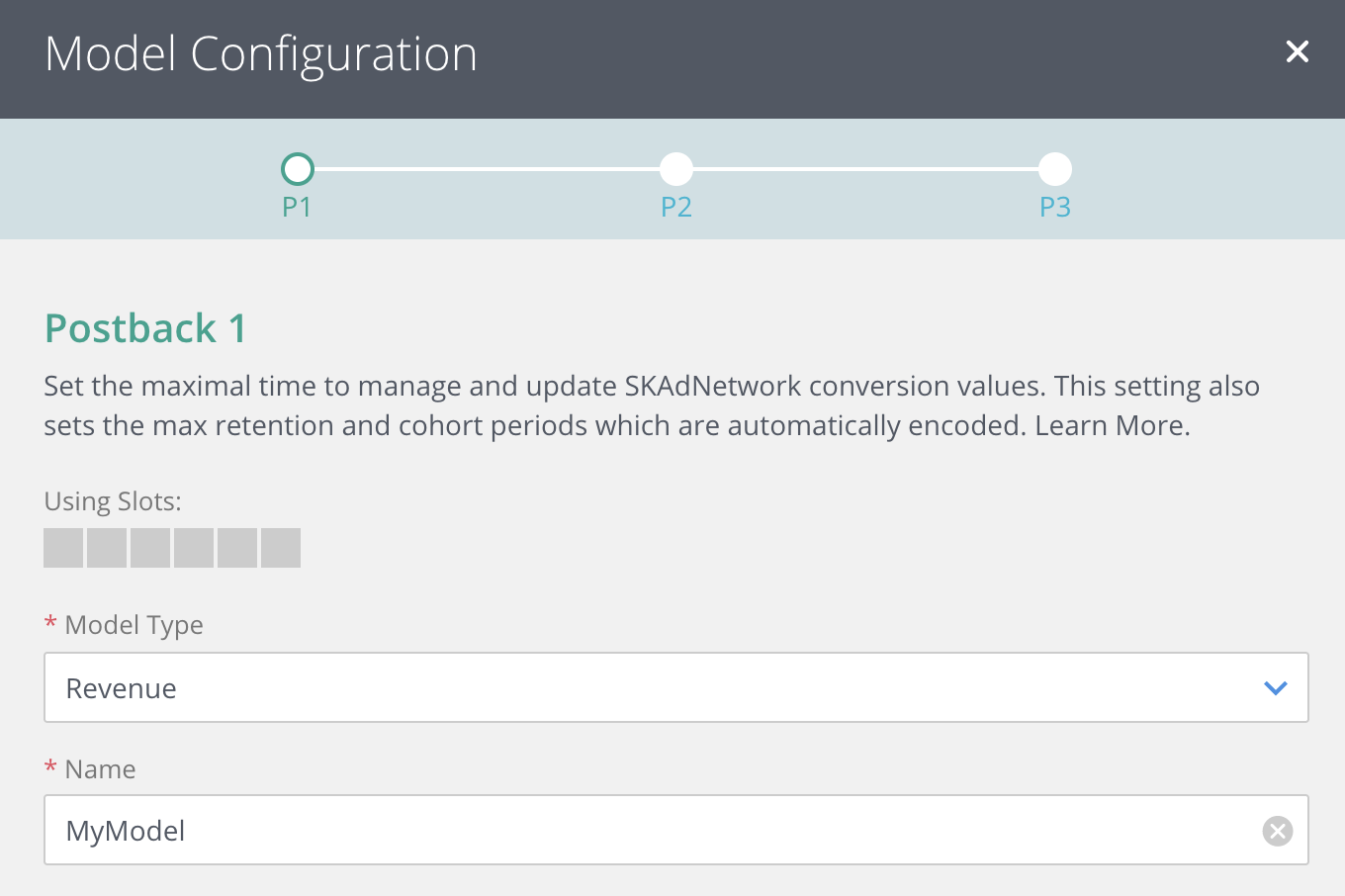Select the P1 step circle
This screenshot has width=1345, height=896.
point(297,168)
